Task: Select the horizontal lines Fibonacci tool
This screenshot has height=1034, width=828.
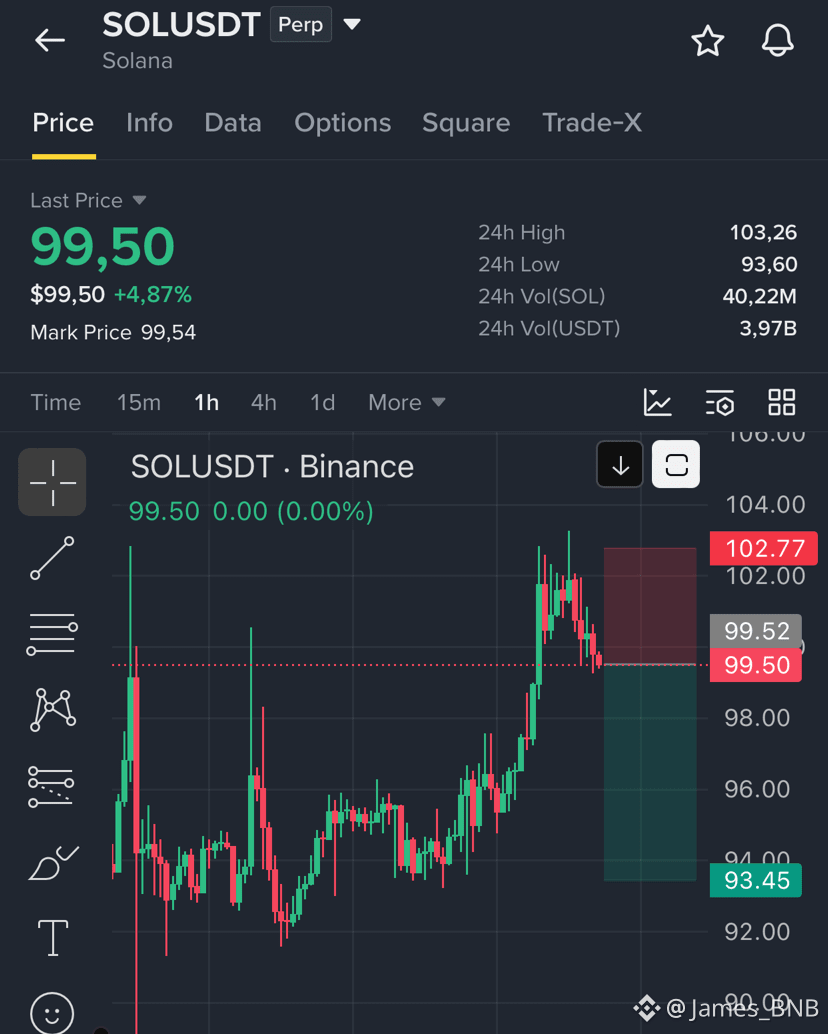Action: coord(52,634)
